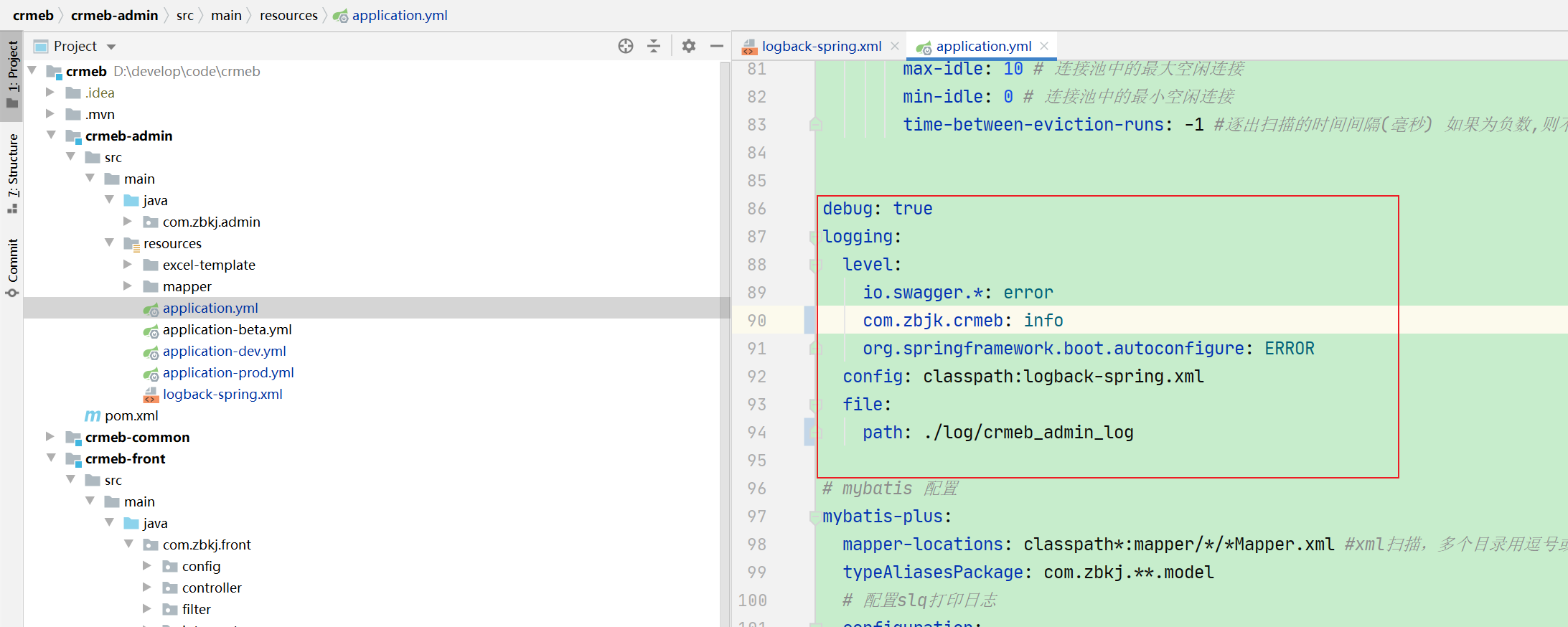Viewport: 1568px width, 627px height.
Task: Expand the config package under com.zbkj.front
Action: pos(147,565)
